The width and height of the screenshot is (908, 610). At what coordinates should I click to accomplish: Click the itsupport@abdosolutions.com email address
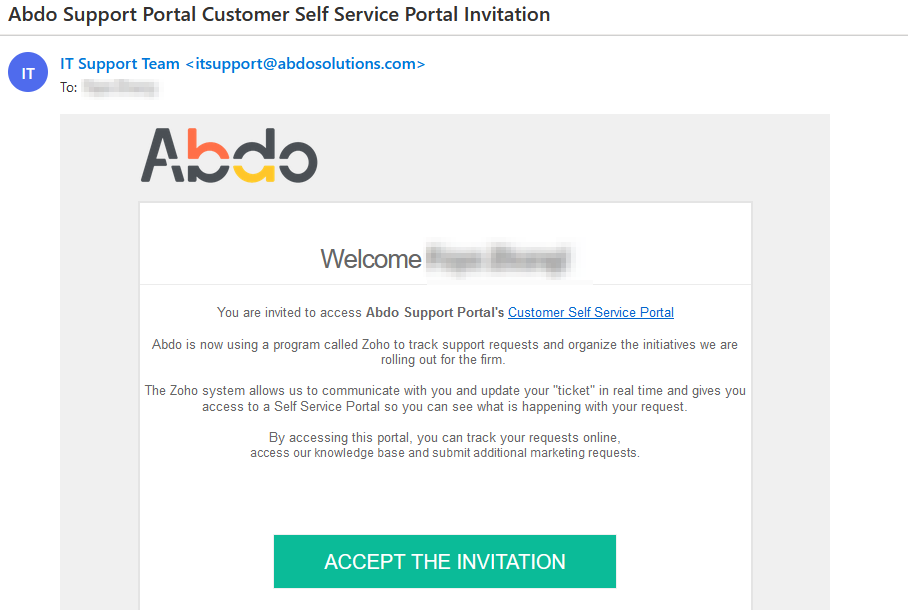pos(305,64)
